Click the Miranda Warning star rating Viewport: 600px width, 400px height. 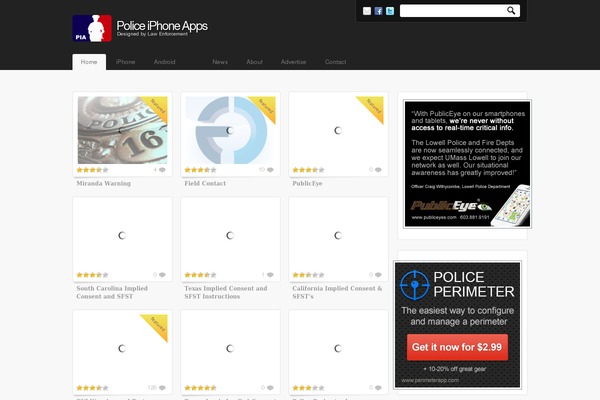click(92, 170)
